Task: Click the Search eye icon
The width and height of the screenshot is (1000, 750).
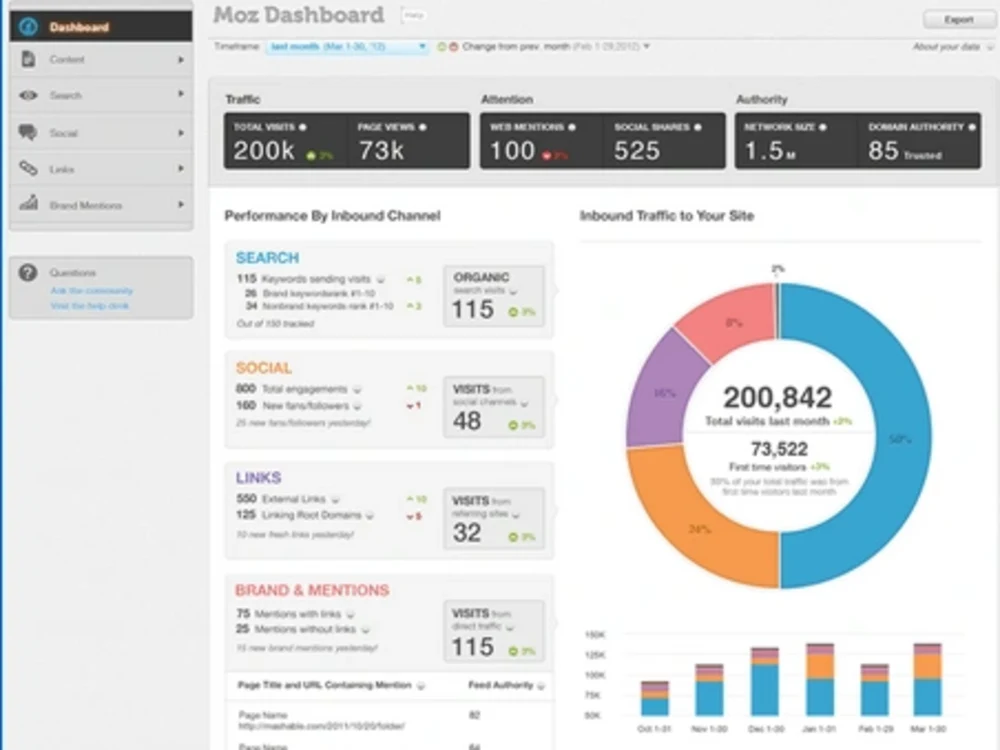Action: 28,95
